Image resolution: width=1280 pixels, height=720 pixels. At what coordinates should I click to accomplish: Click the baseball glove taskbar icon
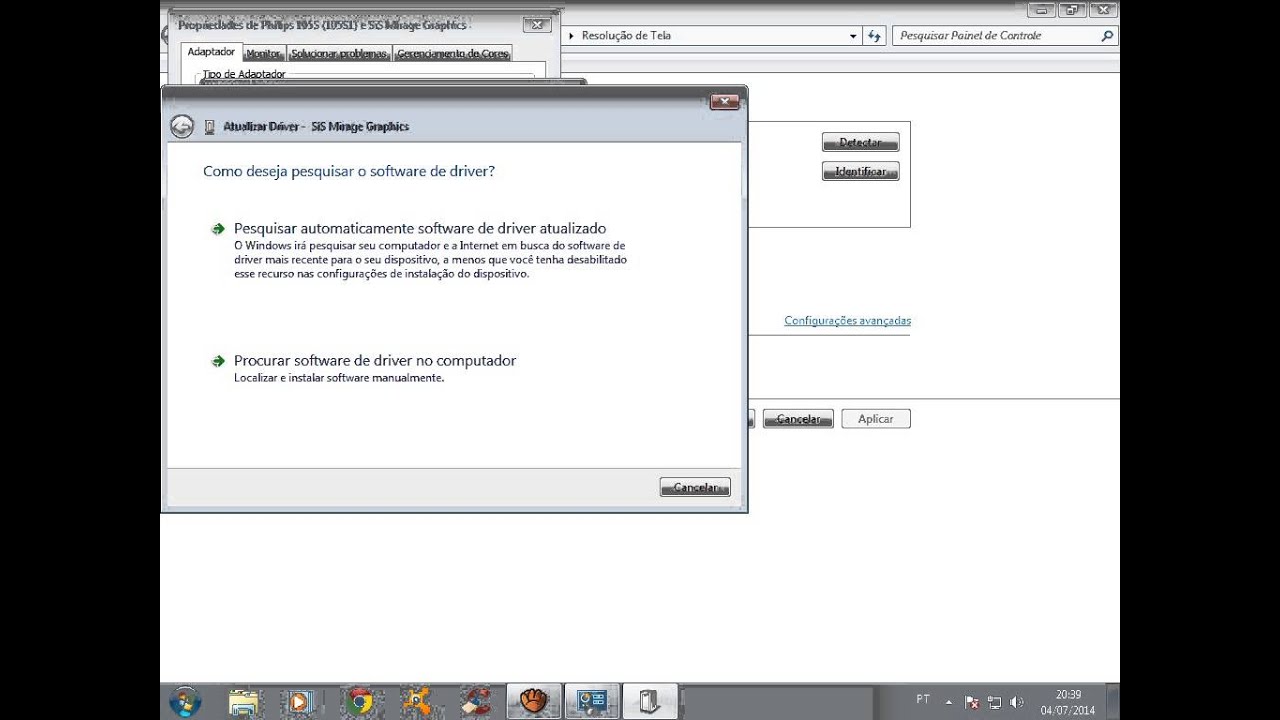(534, 701)
